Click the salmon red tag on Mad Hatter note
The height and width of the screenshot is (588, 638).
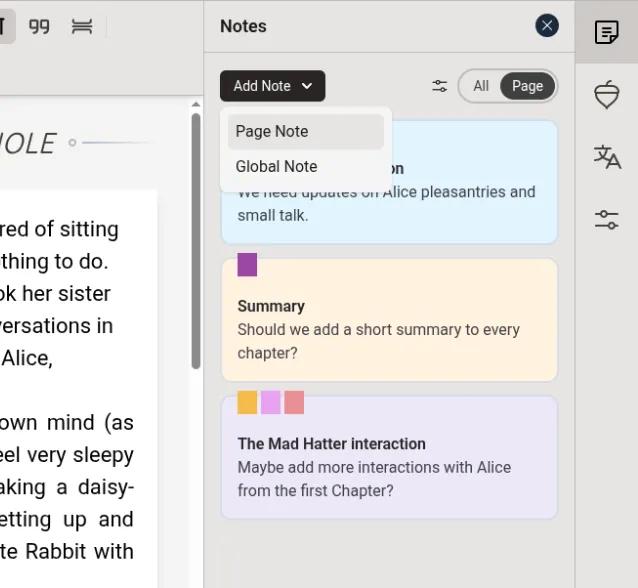294,402
